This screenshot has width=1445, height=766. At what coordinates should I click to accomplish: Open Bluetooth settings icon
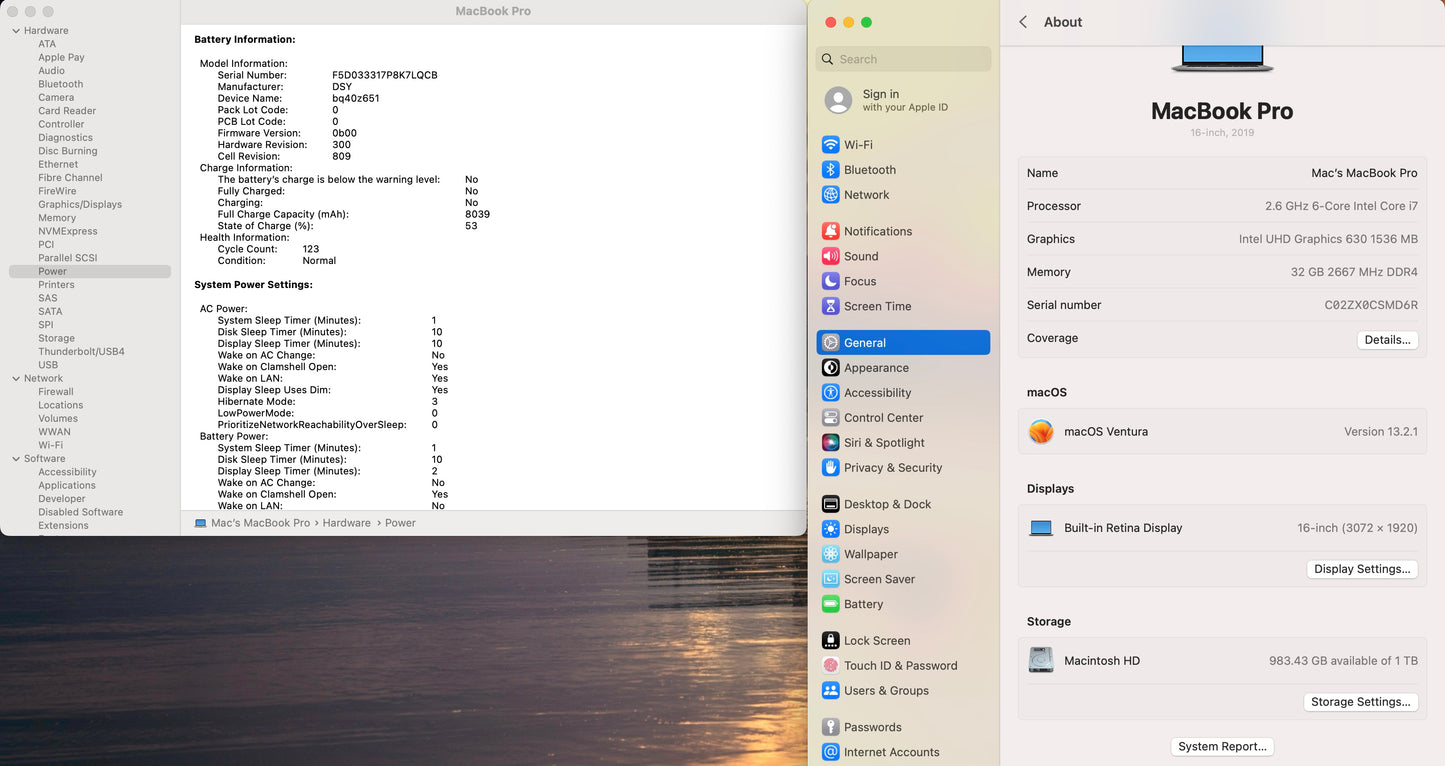pyautogui.click(x=830, y=170)
